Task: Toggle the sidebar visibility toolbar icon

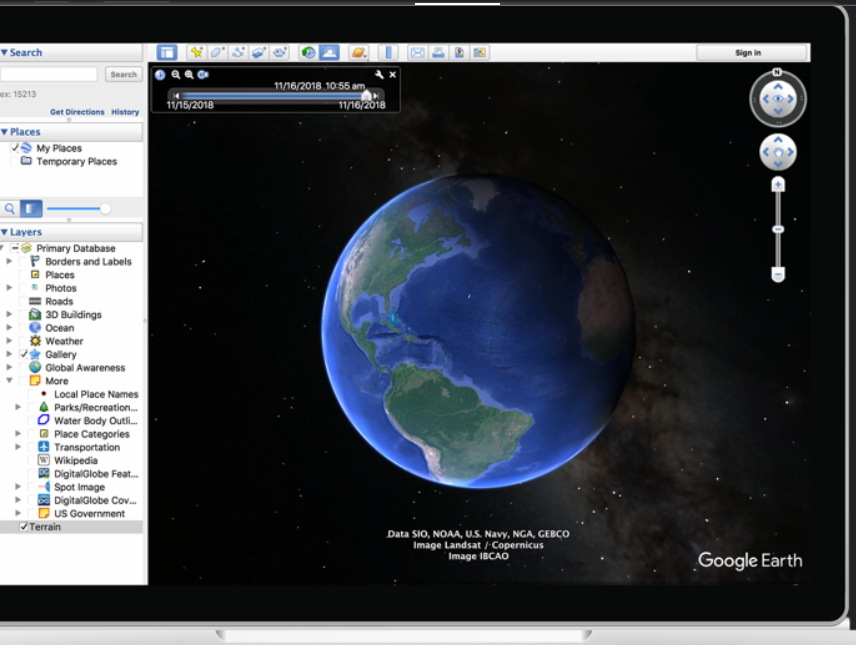Action: (x=167, y=53)
